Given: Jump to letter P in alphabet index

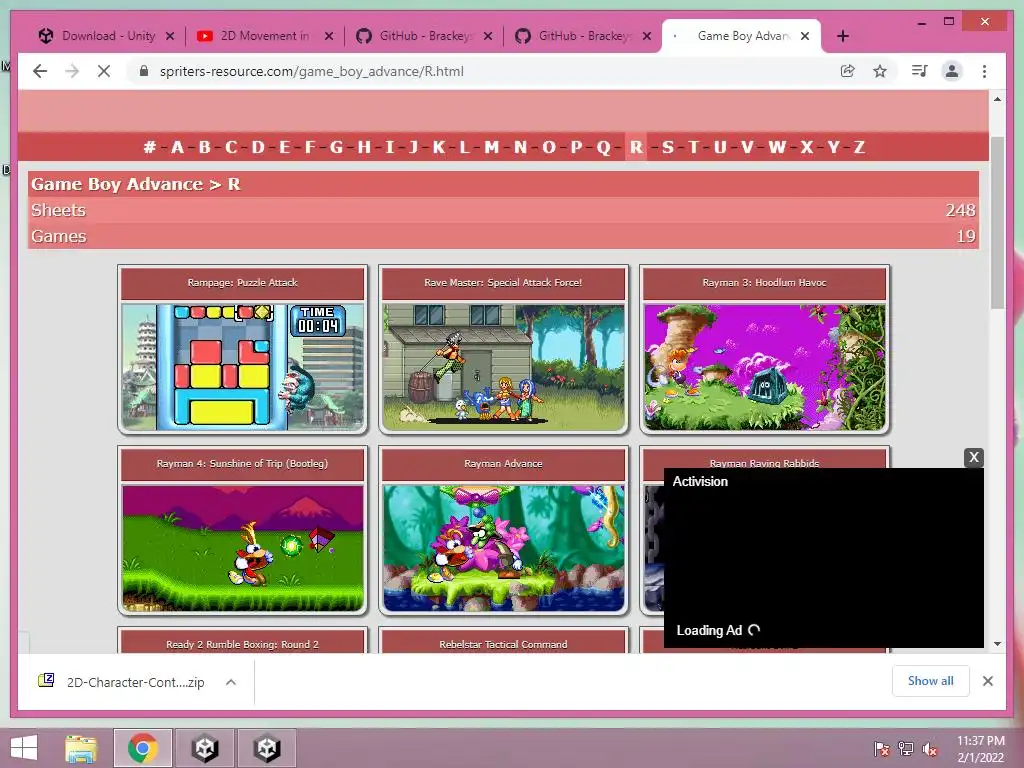Looking at the screenshot, I should point(576,147).
